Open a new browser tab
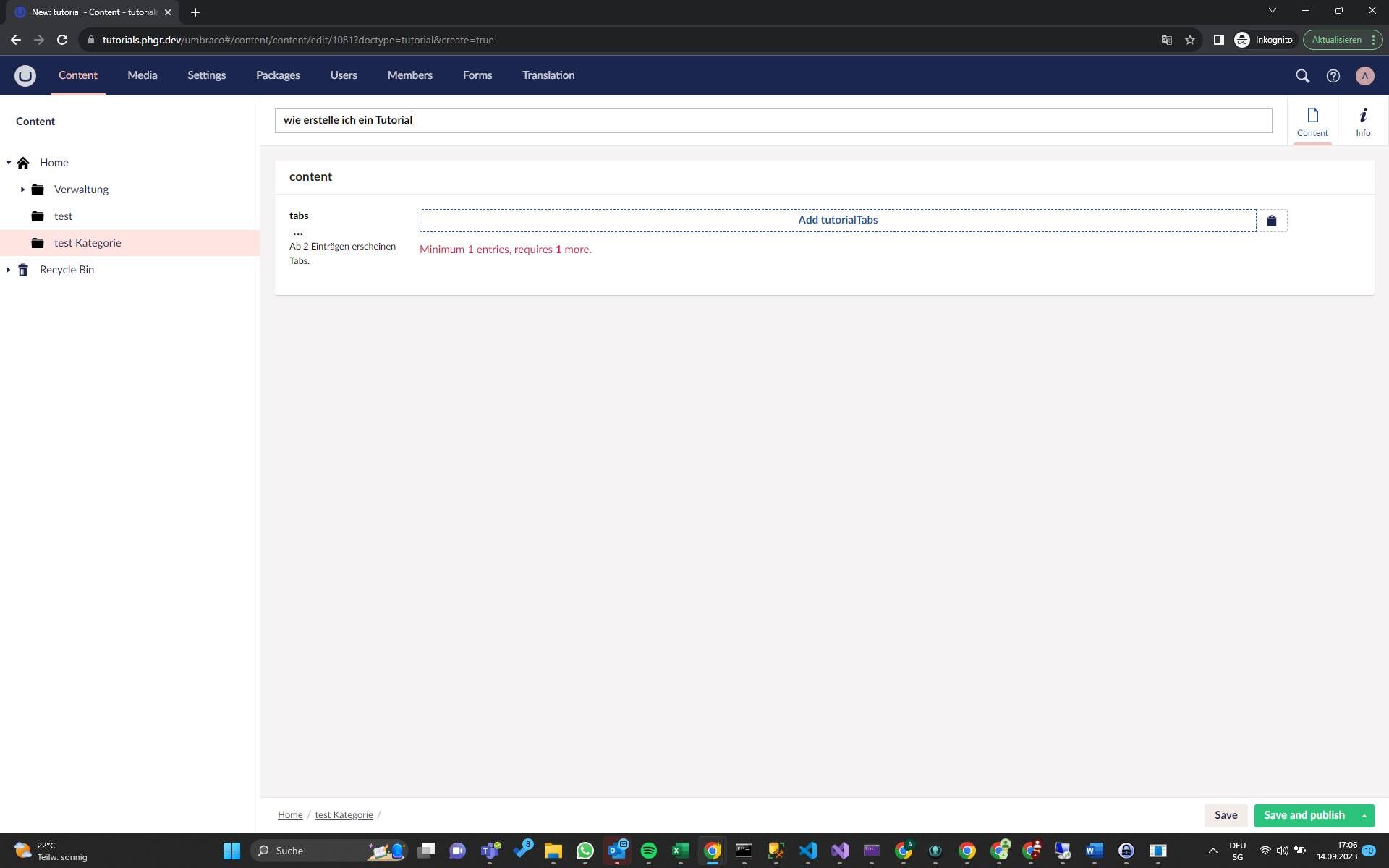Screen dimensions: 1389x868 pos(195,12)
